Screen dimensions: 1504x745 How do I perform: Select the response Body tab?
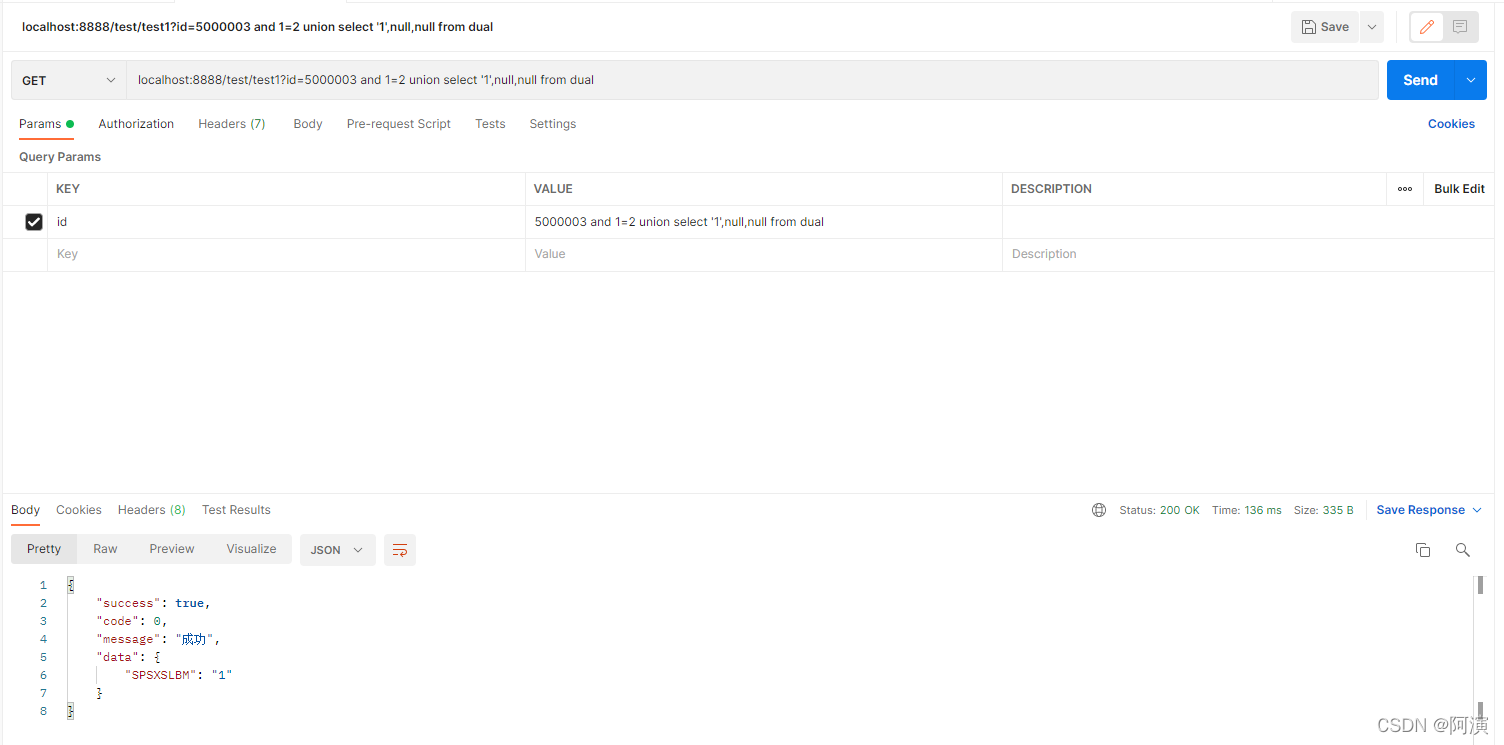[x=26, y=510]
